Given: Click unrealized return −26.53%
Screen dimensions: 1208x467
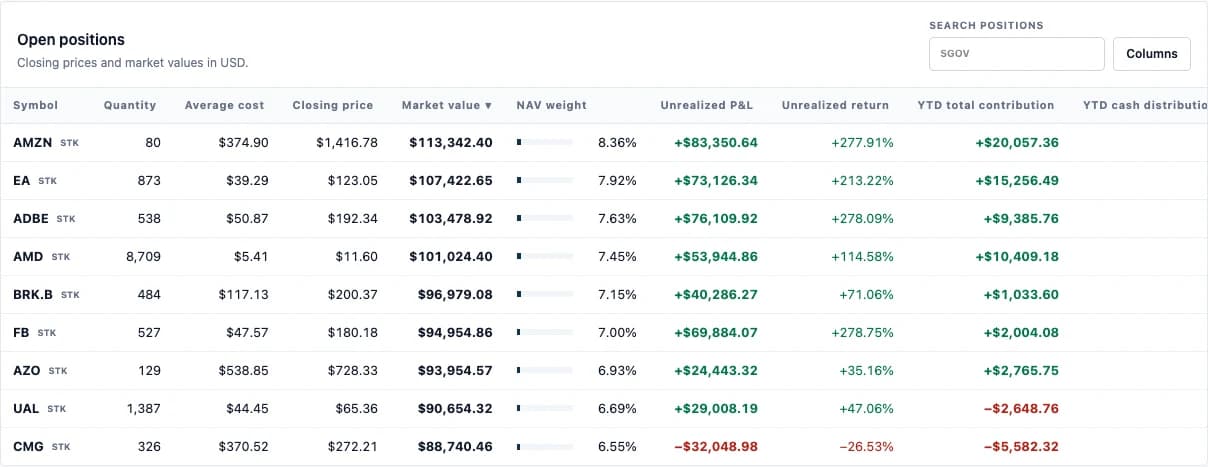Looking at the screenshot, I should click(866, 447).
